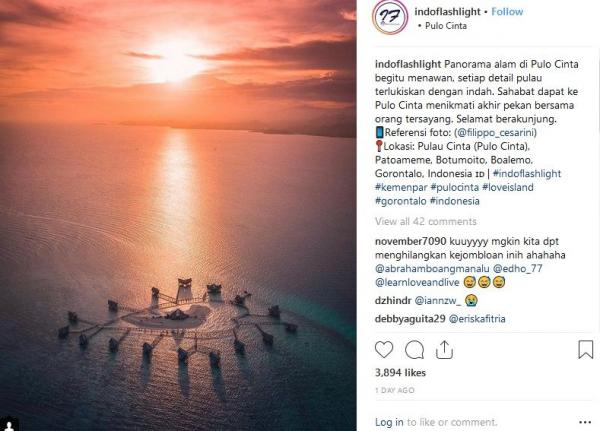Save the post with the bookmark icon
The height and width of the screenshot is (431, 600).
[x=585, y=349]
